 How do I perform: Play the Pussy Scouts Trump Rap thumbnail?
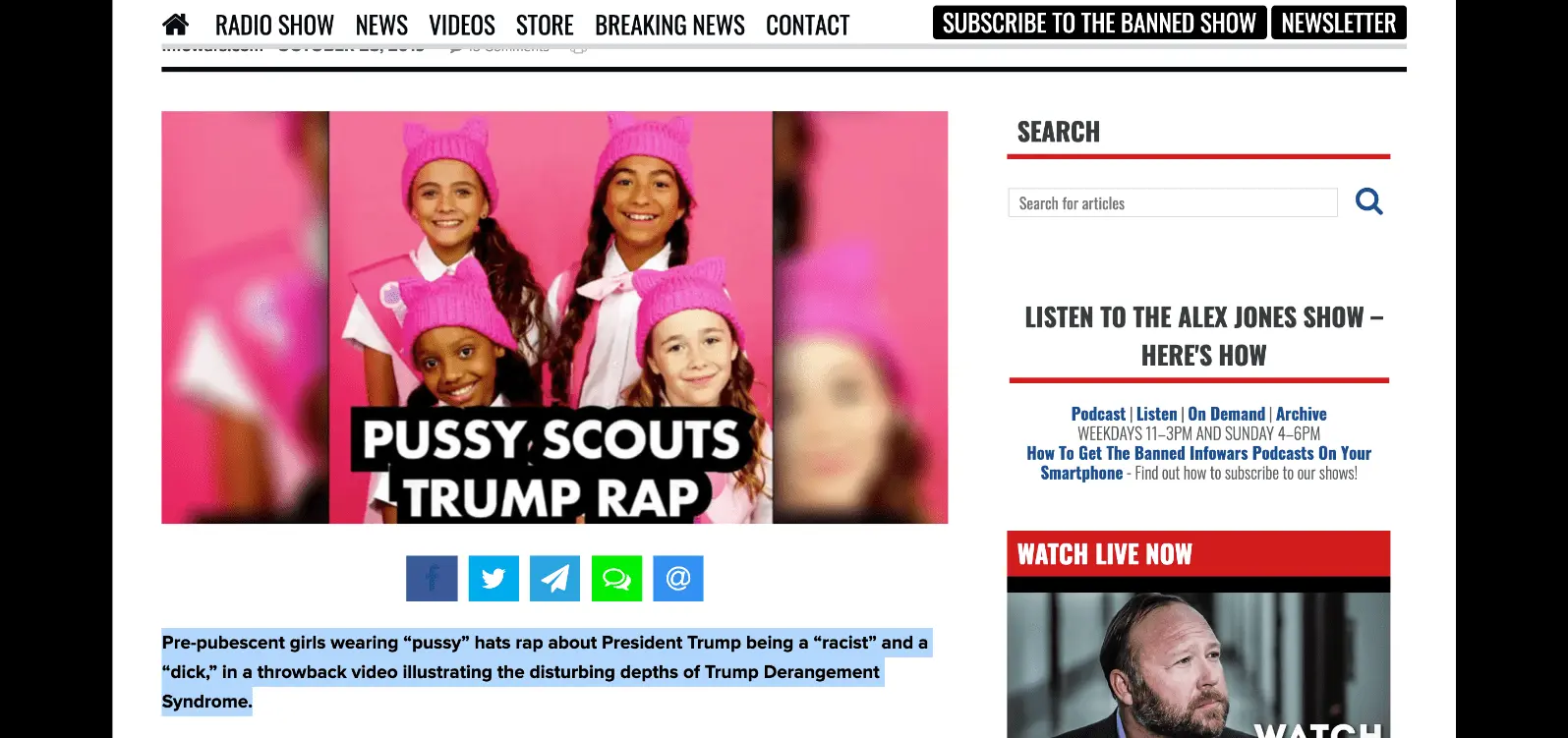[554, 317]
